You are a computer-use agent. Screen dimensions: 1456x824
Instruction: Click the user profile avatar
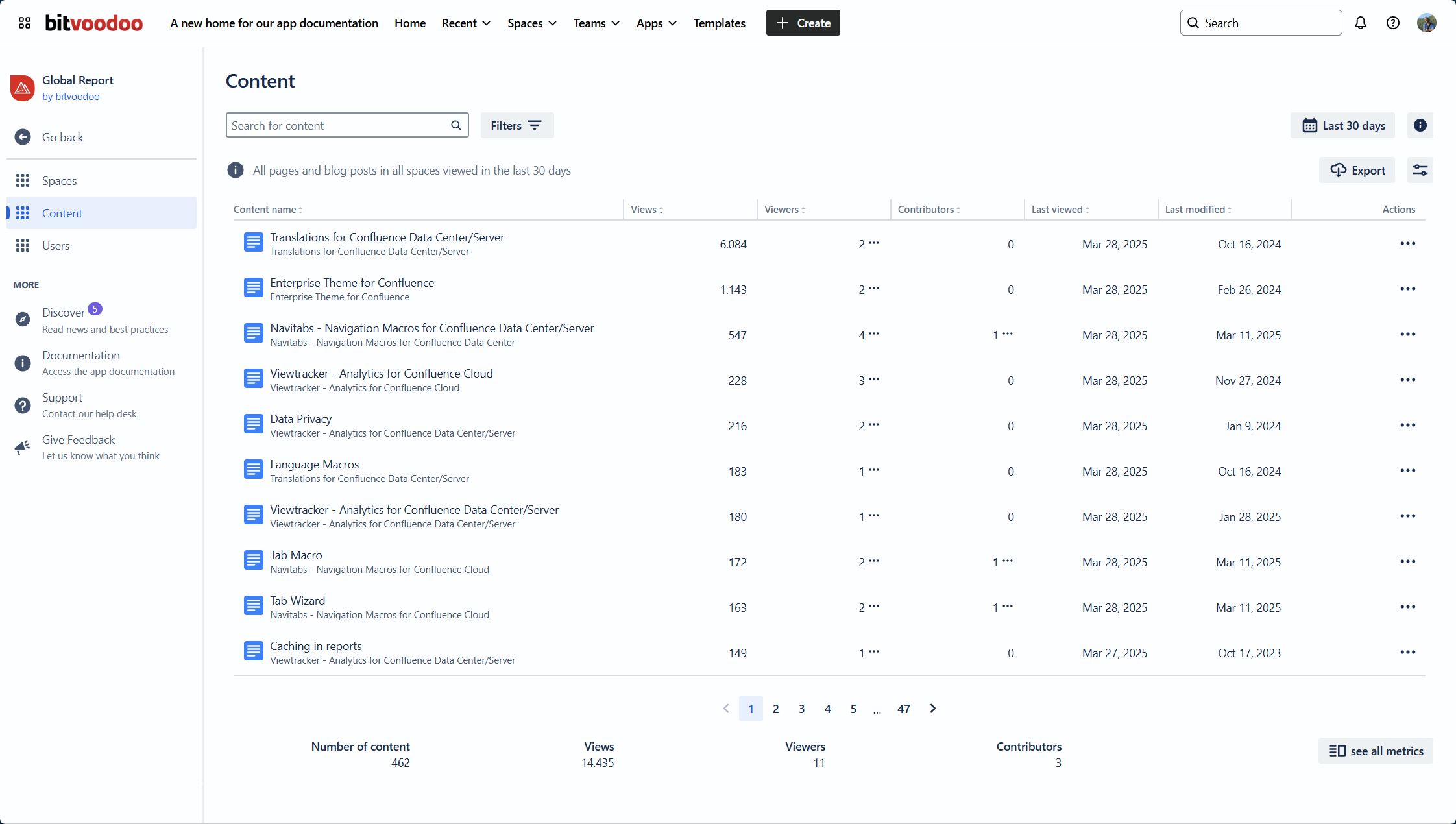click(1426, 23)
